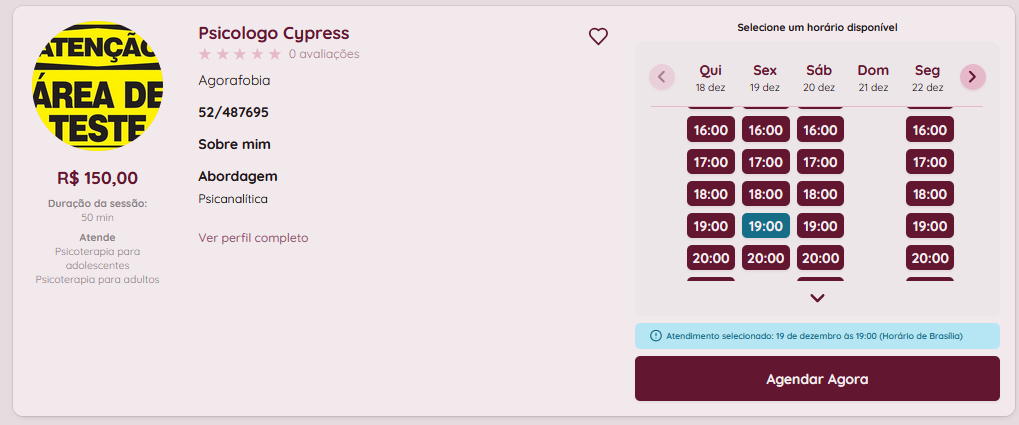Favorite Psicologo Cypress with heart icon
The image size is (1019, 425).
(598, 37)
